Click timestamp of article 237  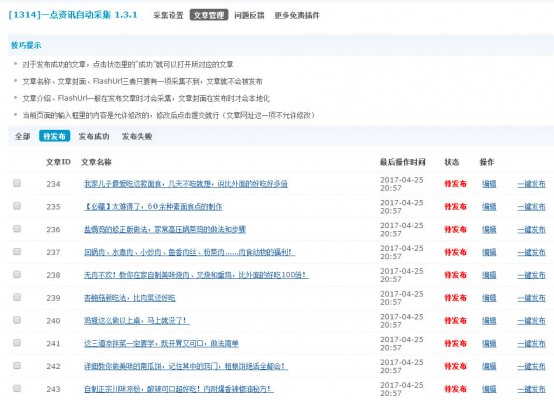[x=402, y=252]
